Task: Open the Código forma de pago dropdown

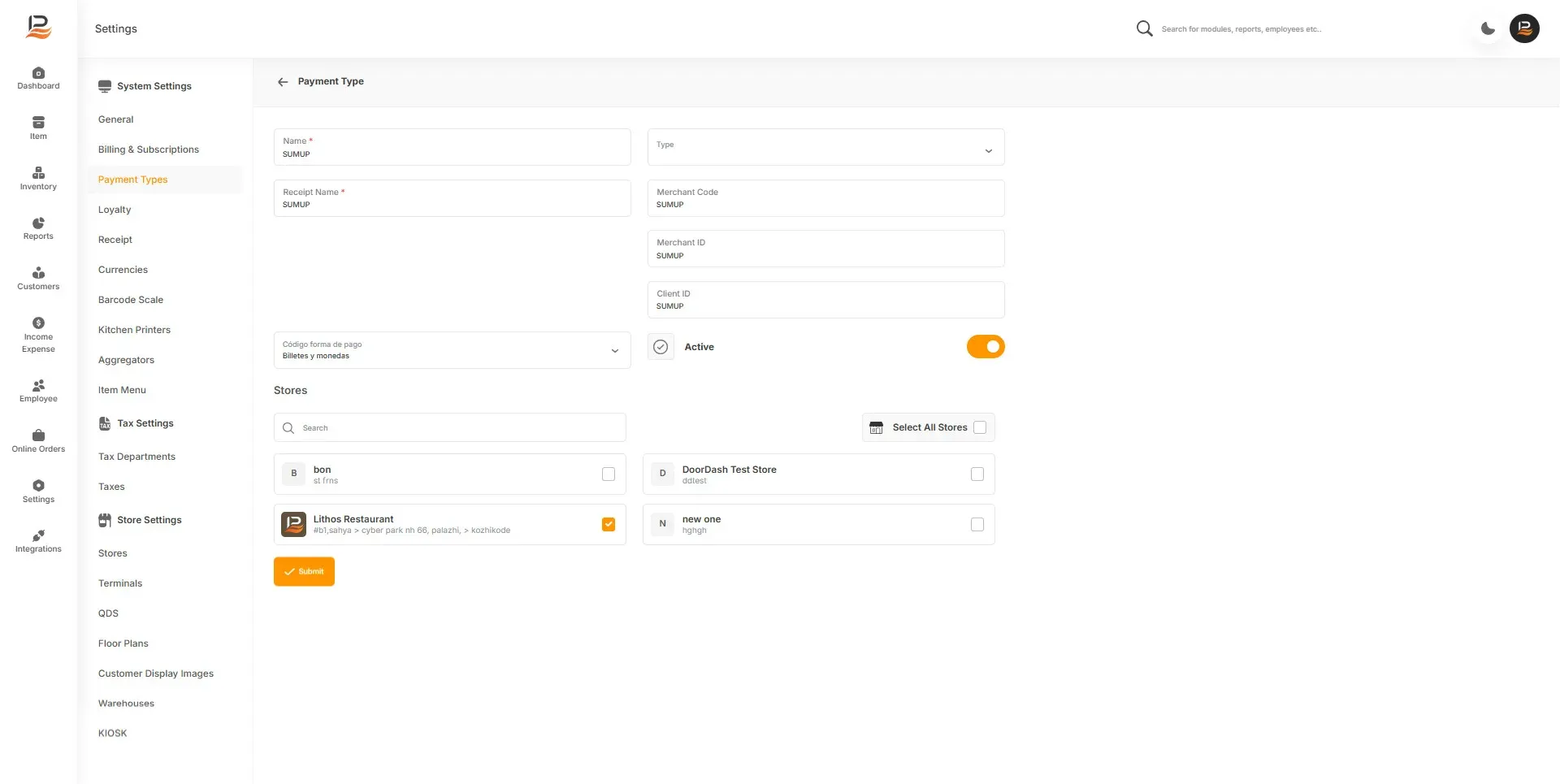Action: tap(452, 350)
